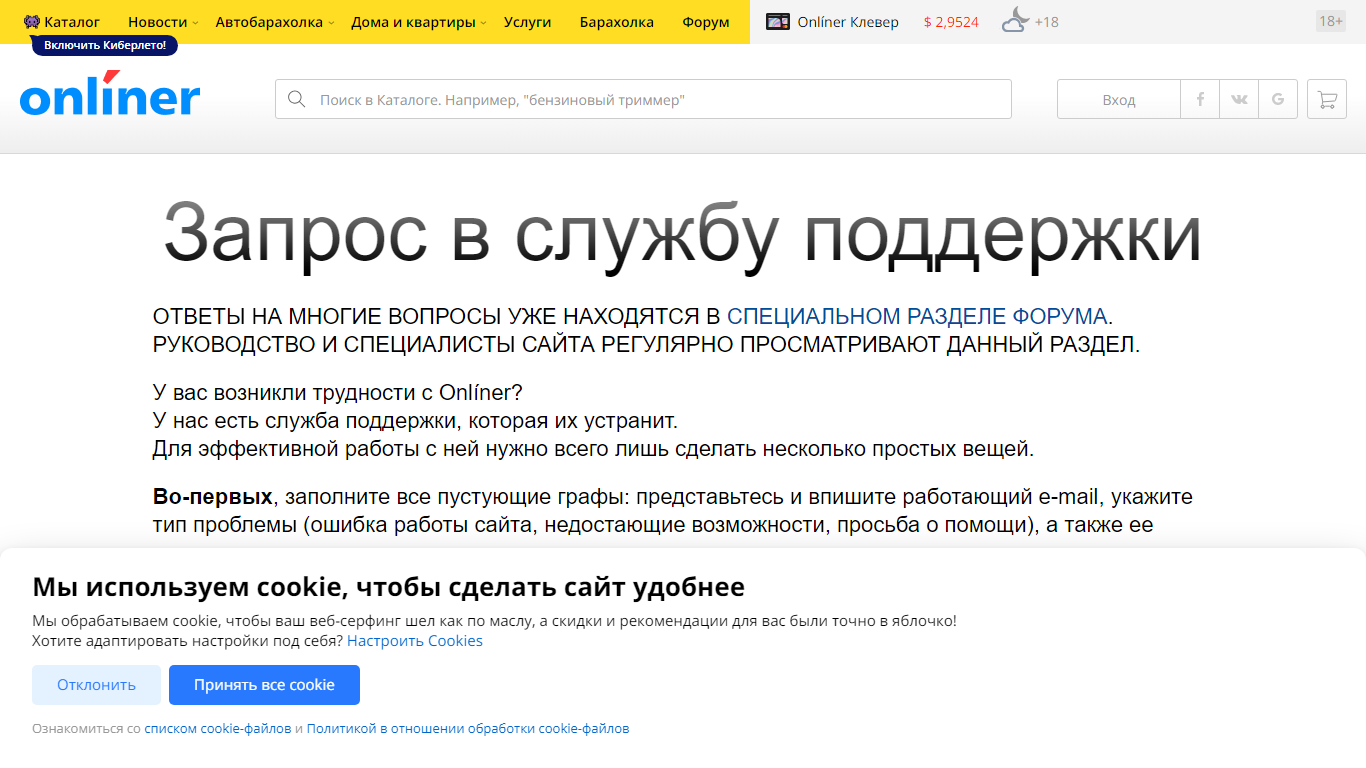Click the onliner logo
Viewport: 1366px width, 768px height.
pos(110,94)
